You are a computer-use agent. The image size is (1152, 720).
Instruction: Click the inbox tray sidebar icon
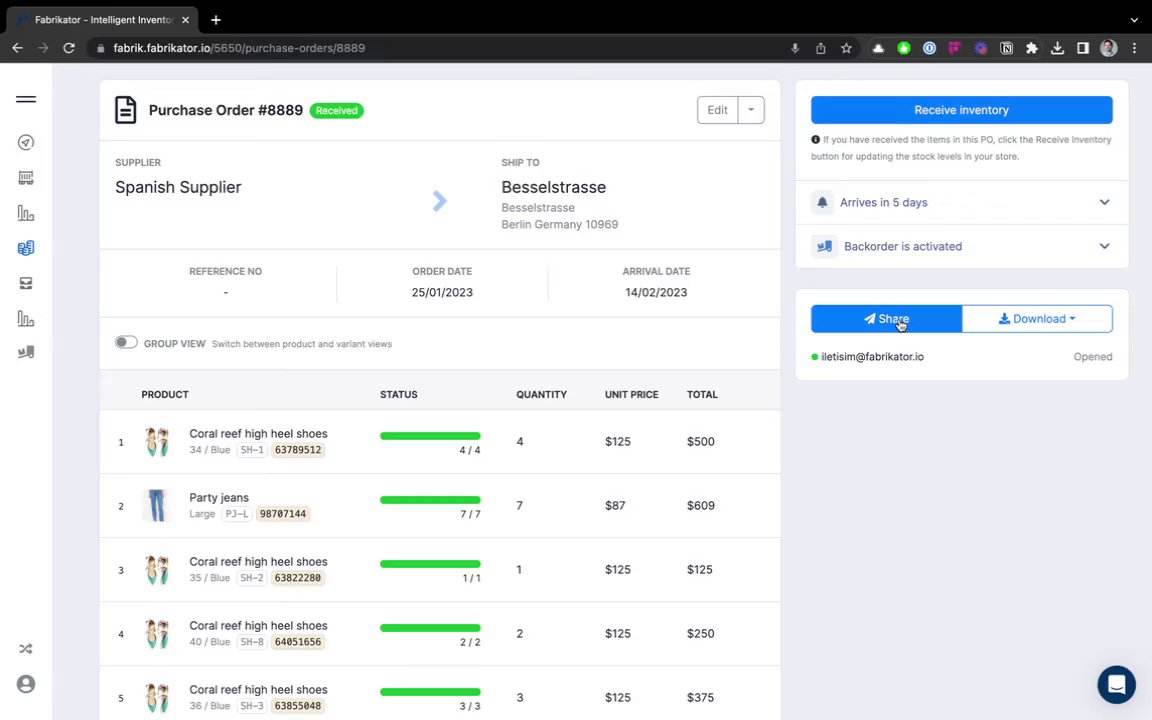click(26, 284)
